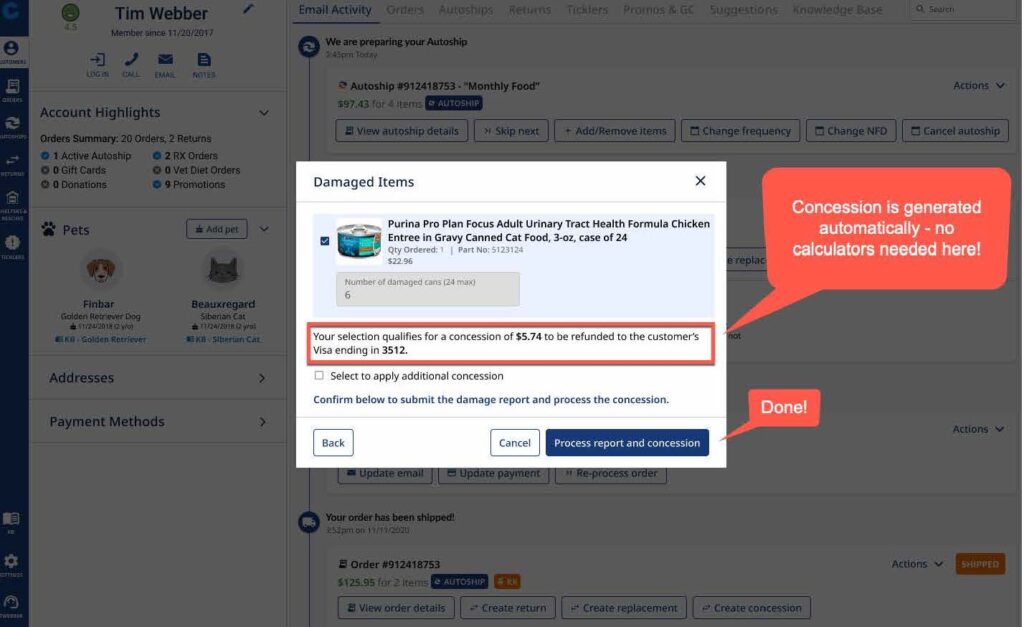The width and height of the screenshot is (1024, 627).
Task: Click the number of damaged cans field
Action: click(x=428, y=289)
